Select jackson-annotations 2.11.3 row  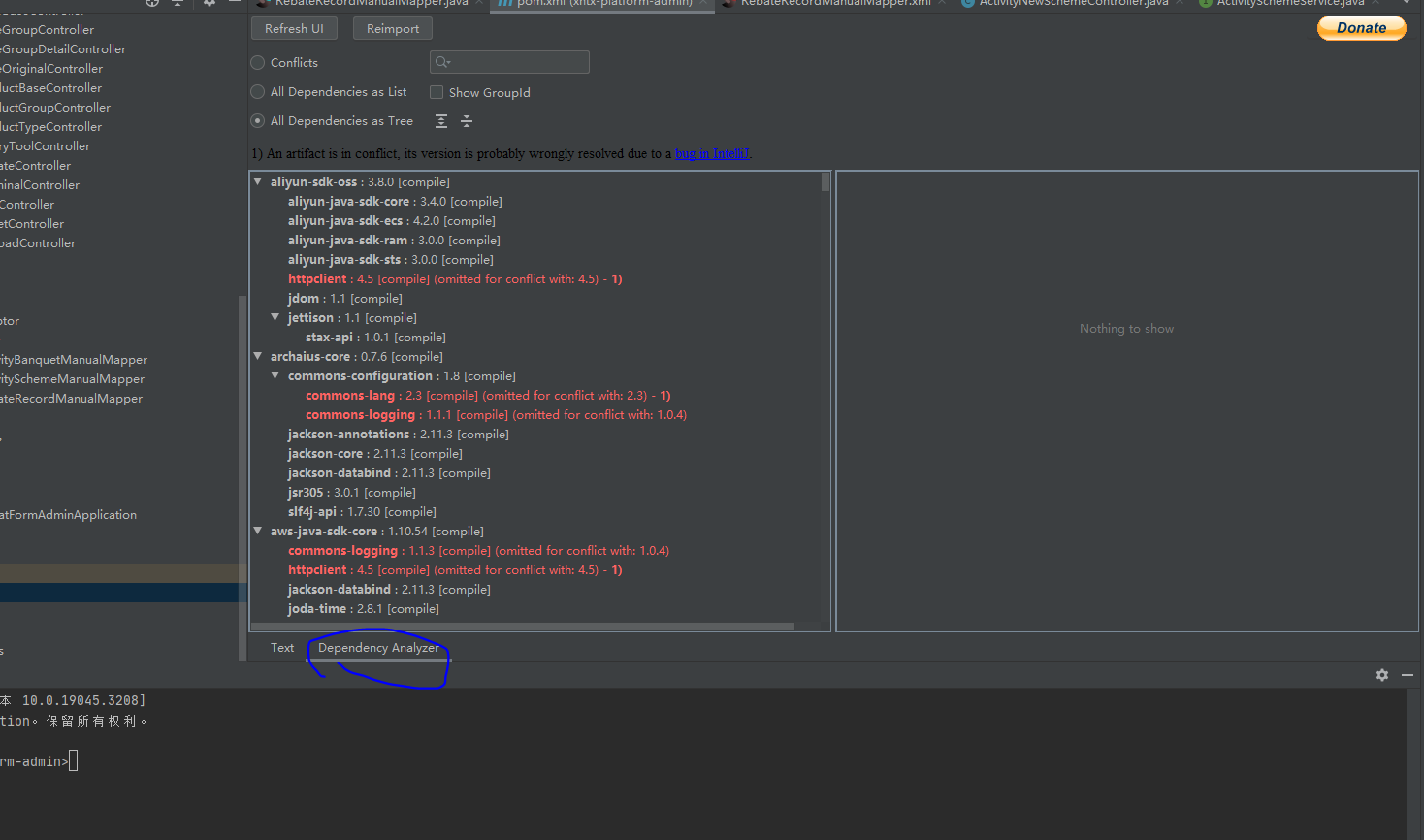(x=398, y=434)
